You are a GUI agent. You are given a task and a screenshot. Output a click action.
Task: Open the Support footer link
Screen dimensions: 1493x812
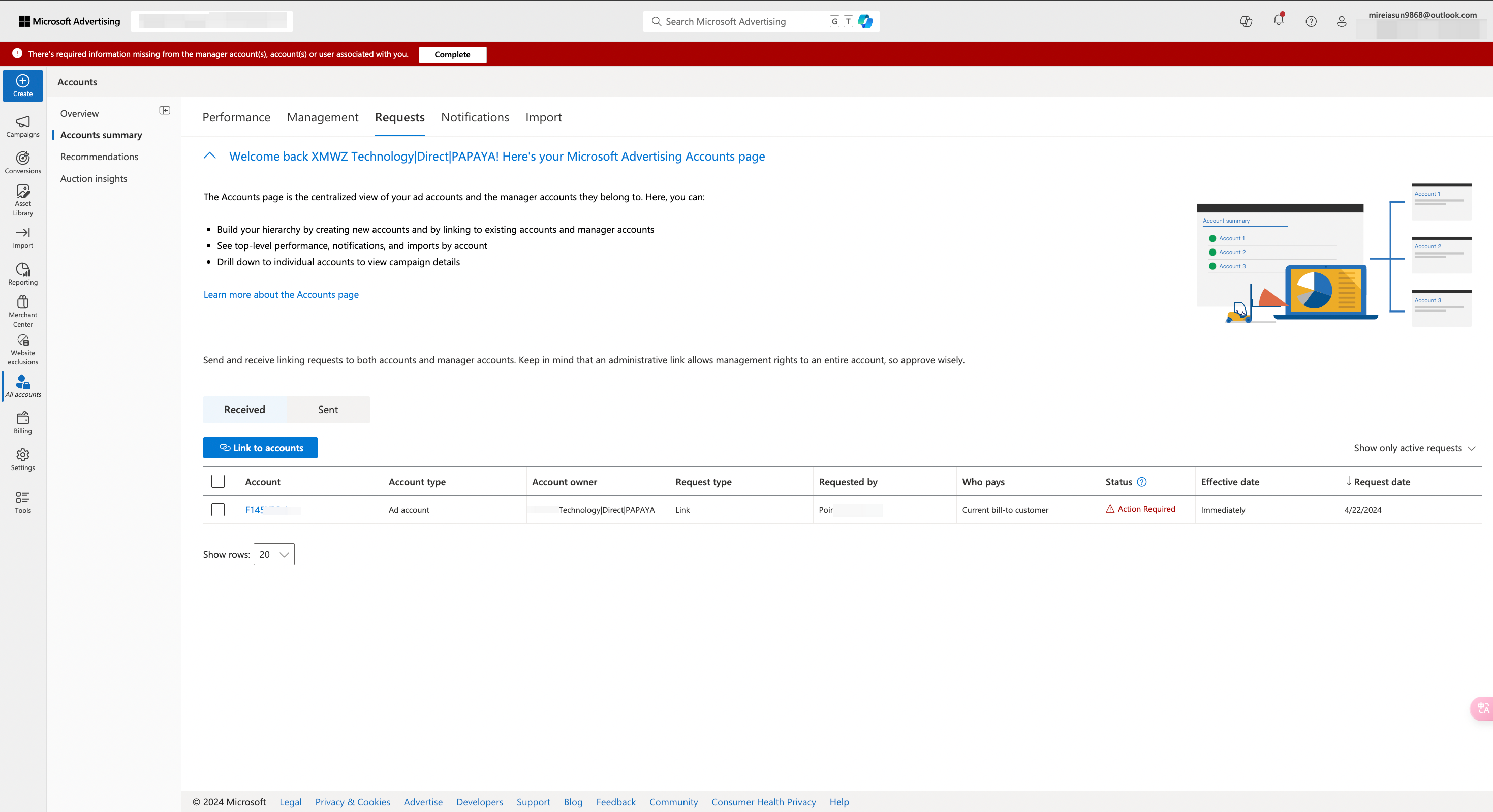pos(533,802)
